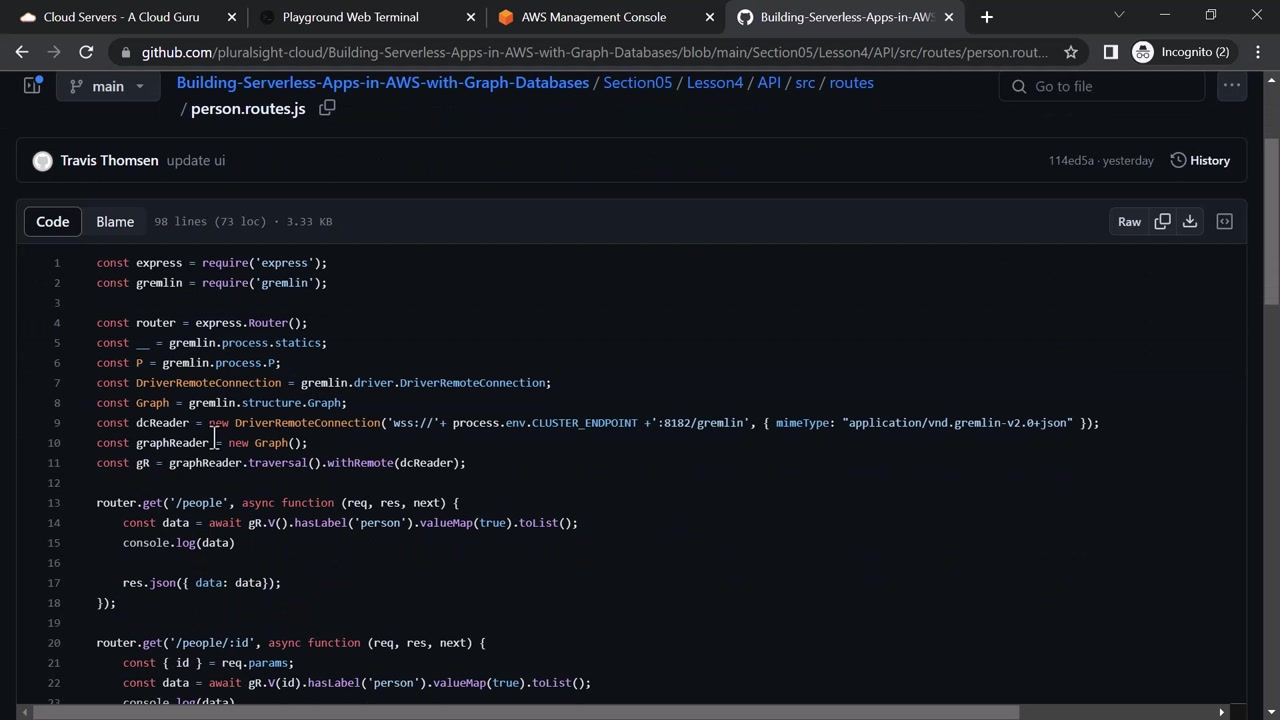This screenshot has height=720, width=1280.
Task: Click the Raw button
Action: 1129,221
